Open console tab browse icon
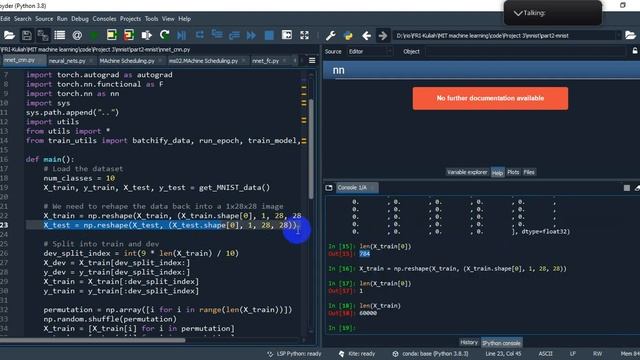Viewport: 640px width, 360px height. (x=329, y=187)
